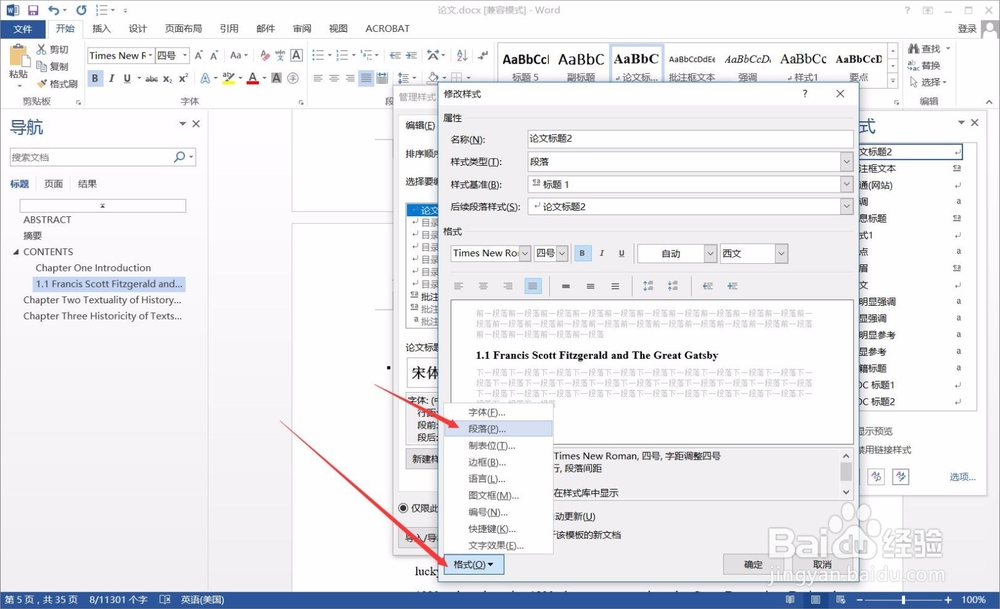Click Justify icon in Modify Style dialog

533,286
